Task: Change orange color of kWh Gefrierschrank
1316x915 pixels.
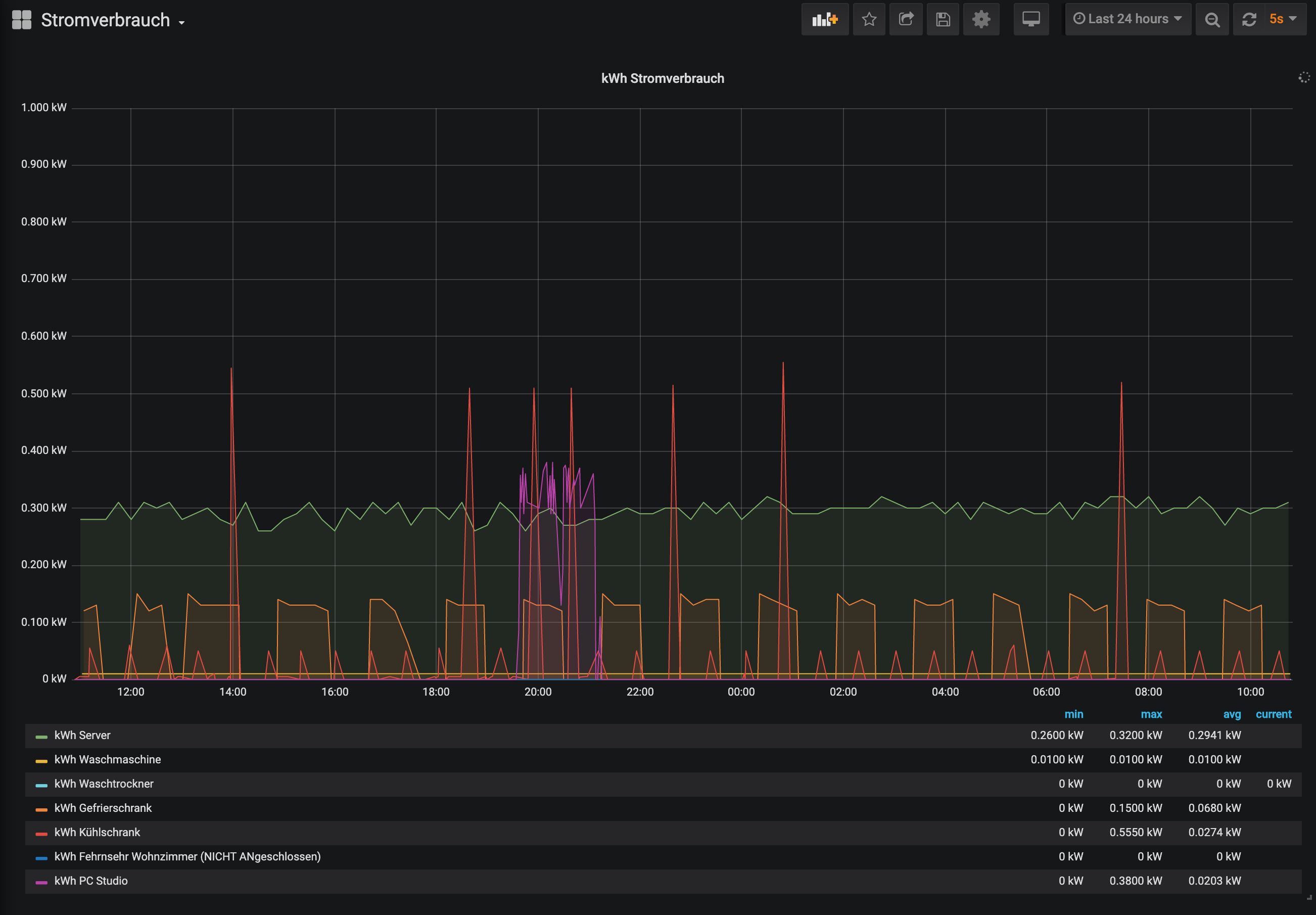Action: click(41, 809)
